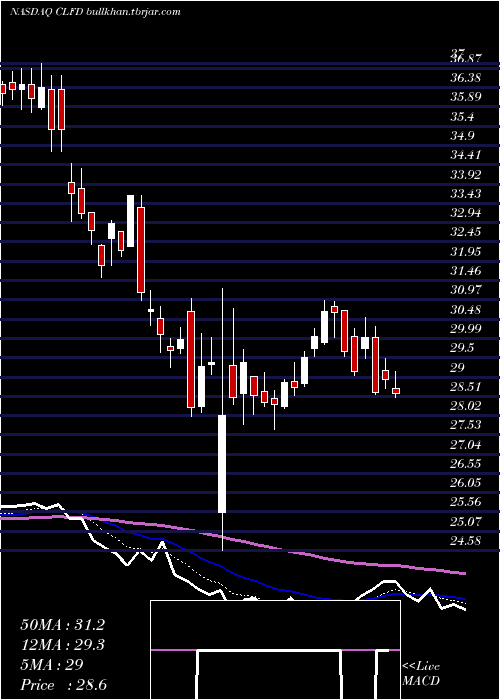The image size is (500, 700).
Task: Click the 36.38 price axis label
Action: click(x=466, y=78)
